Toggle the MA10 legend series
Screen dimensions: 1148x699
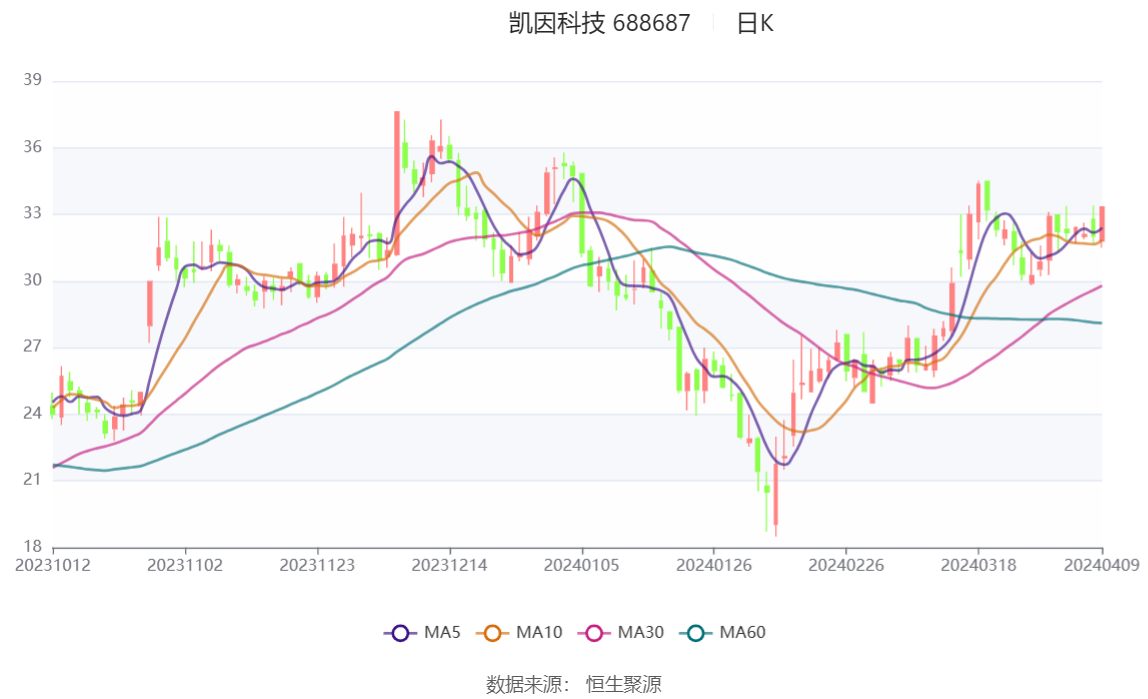point(519,632)
